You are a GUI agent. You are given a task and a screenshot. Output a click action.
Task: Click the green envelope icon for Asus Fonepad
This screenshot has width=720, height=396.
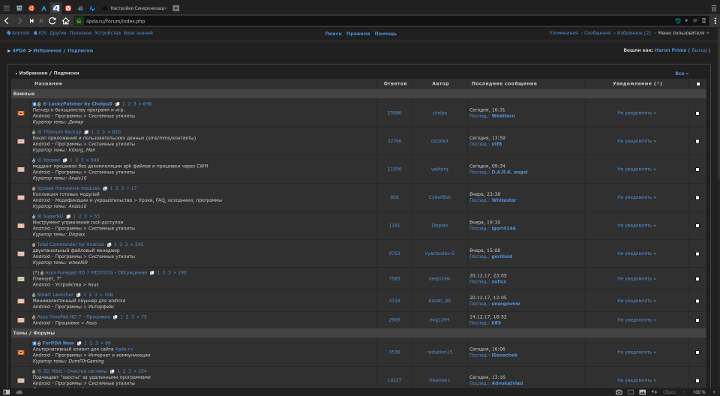pos(21,279)
